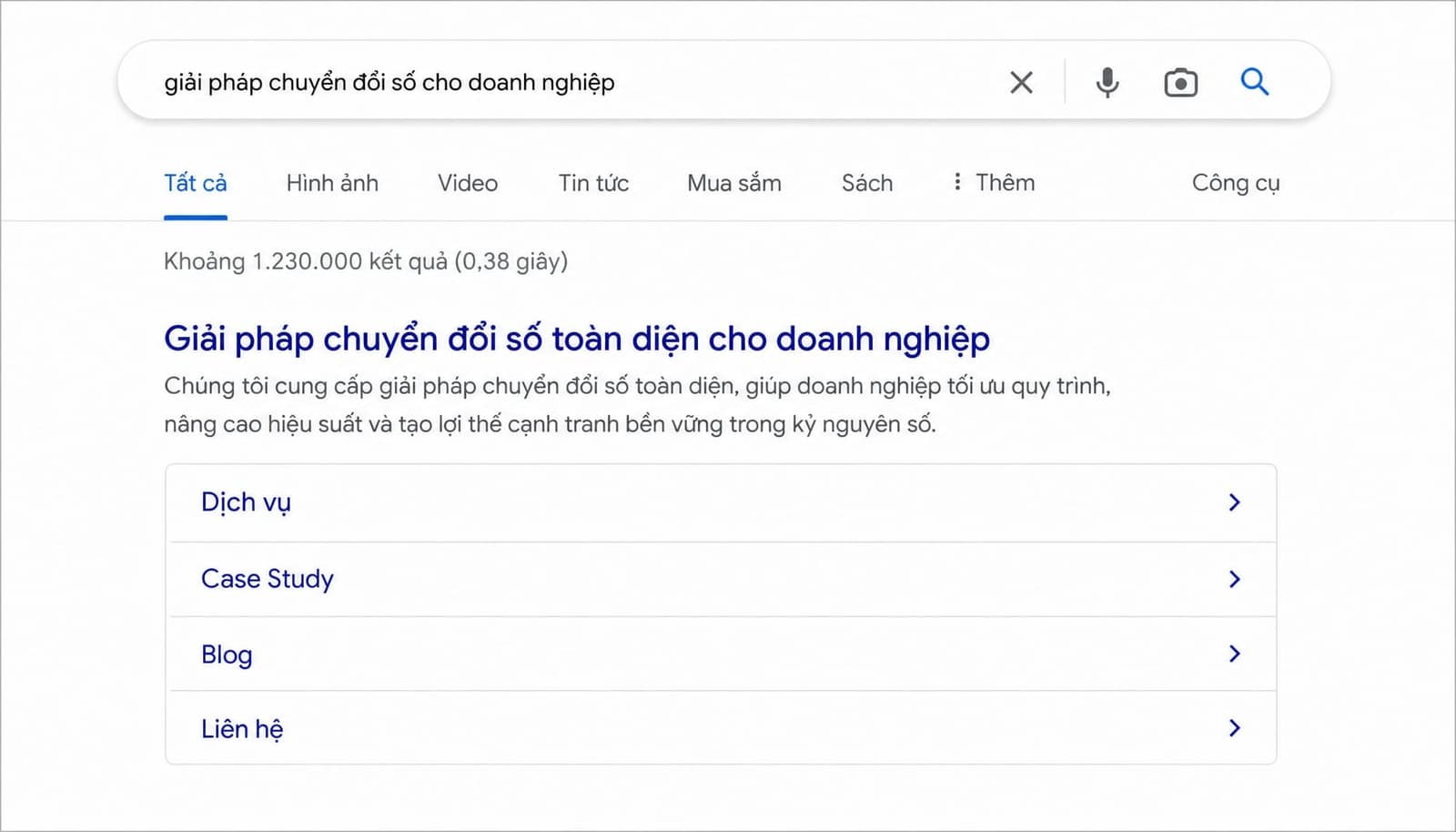Viewport: 1456px width, 832px height.
Task: Go to the Tin tức tab
Action: coord(593,183)
